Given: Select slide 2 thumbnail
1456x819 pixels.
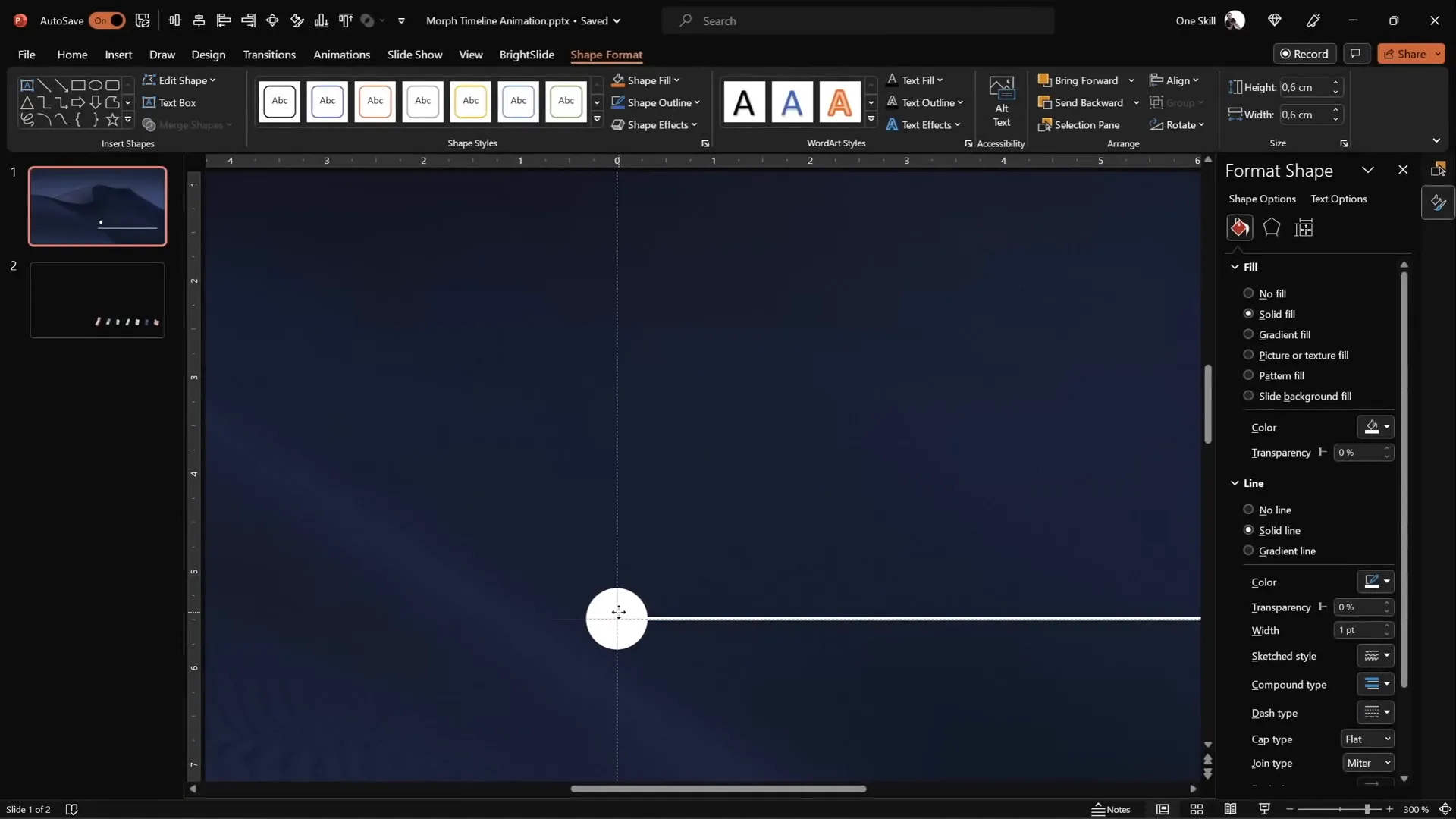Looking at the screenshot, I should click(x=97, y=300).
